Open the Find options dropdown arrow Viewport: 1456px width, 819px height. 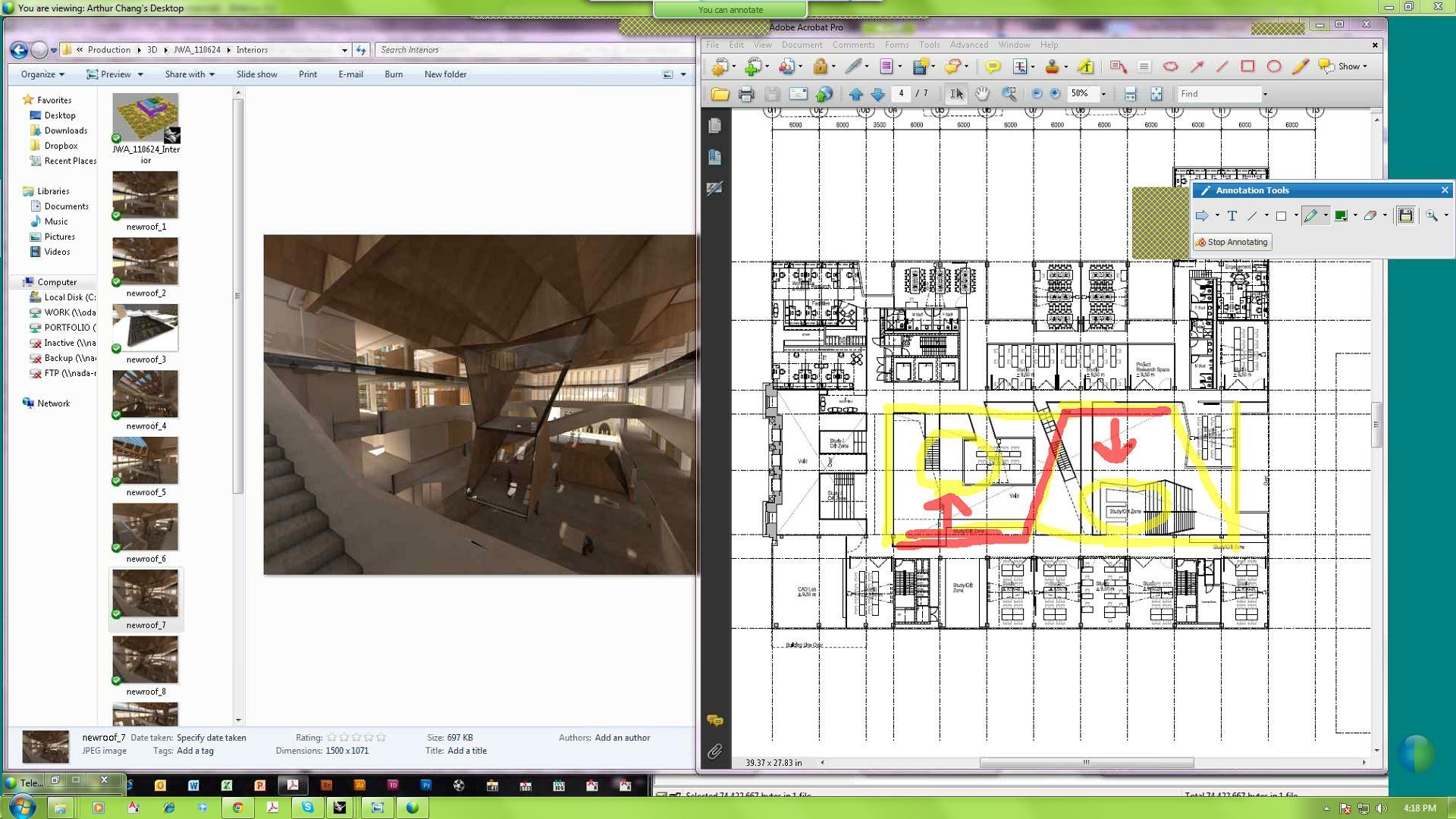click(x=1265, y=94)
